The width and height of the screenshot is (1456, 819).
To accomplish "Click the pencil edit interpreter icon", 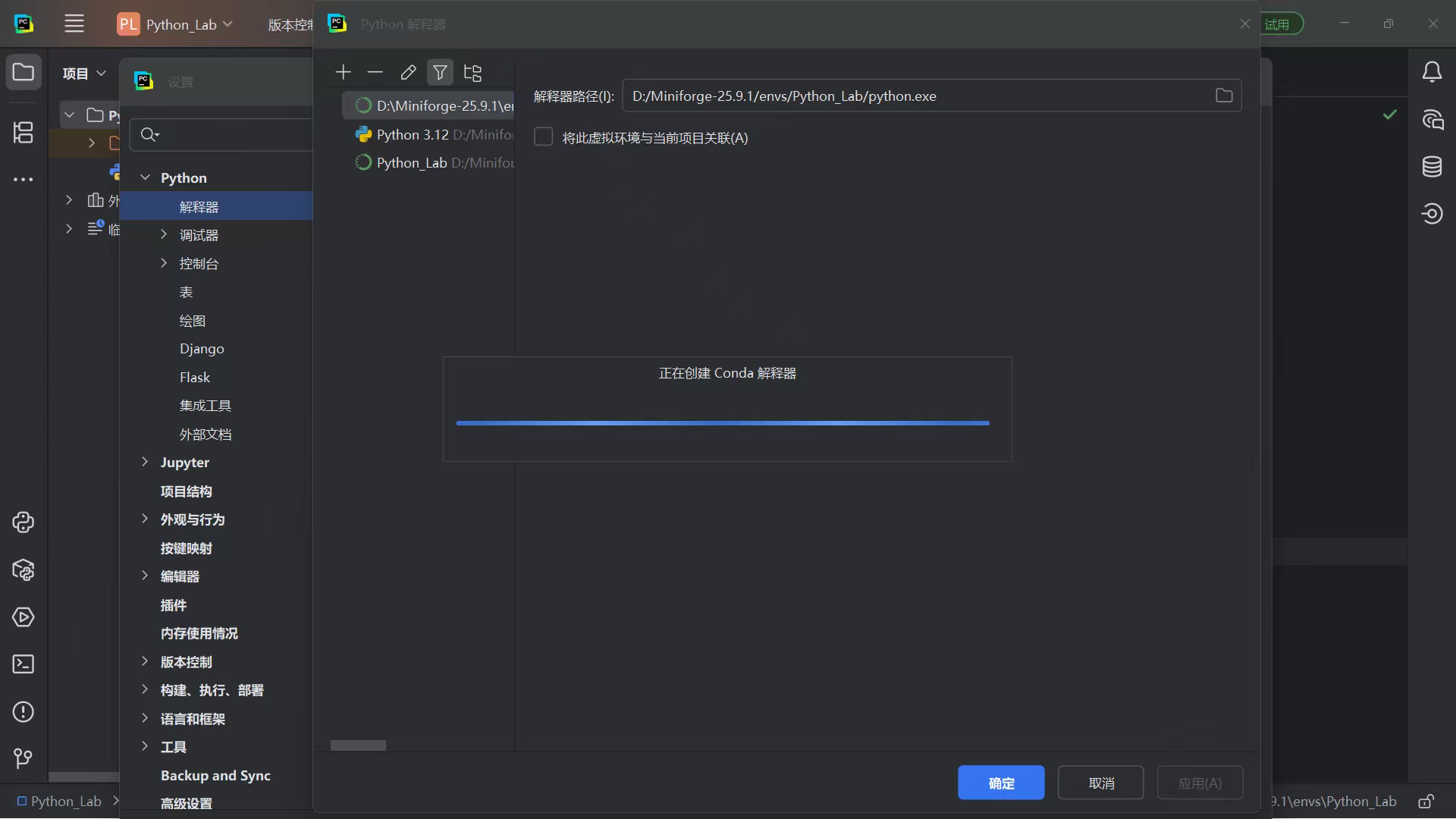I will point(408,72).
